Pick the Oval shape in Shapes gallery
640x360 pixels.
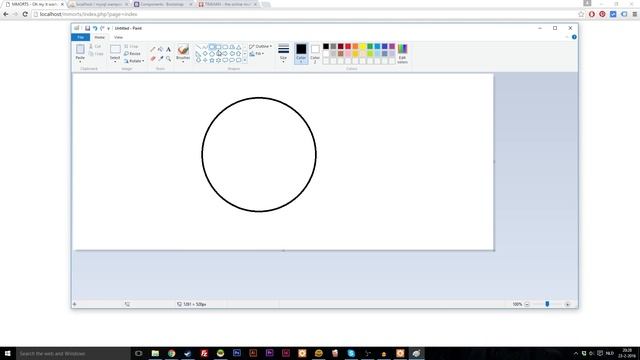coord(212,47)
